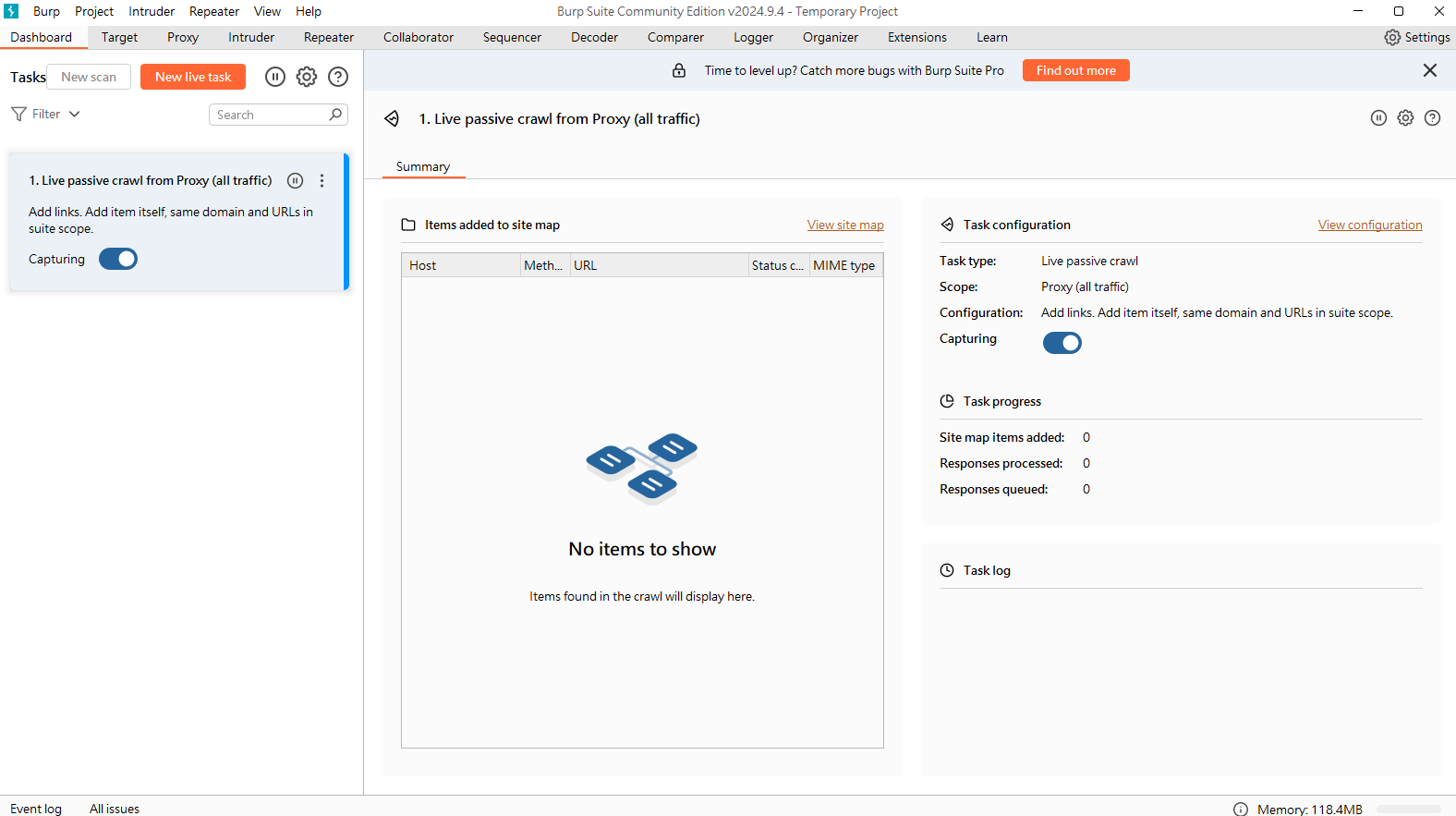The image size is (1456, 816).
Task: Pause all tasks in the Tasks panel header
Action: [275, 77]
